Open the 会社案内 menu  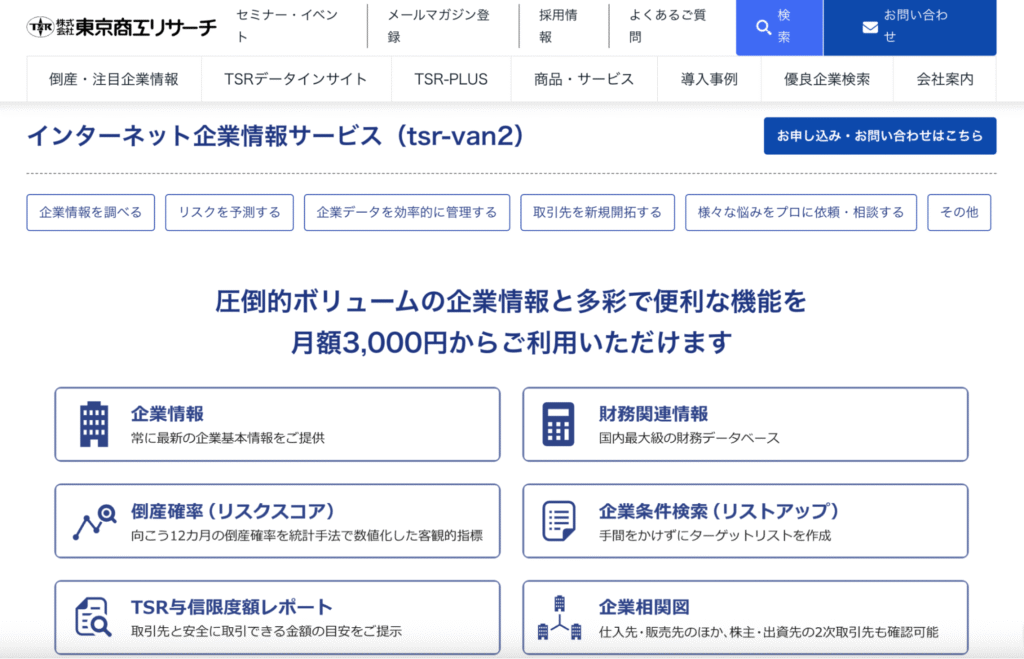click(945, 79)
